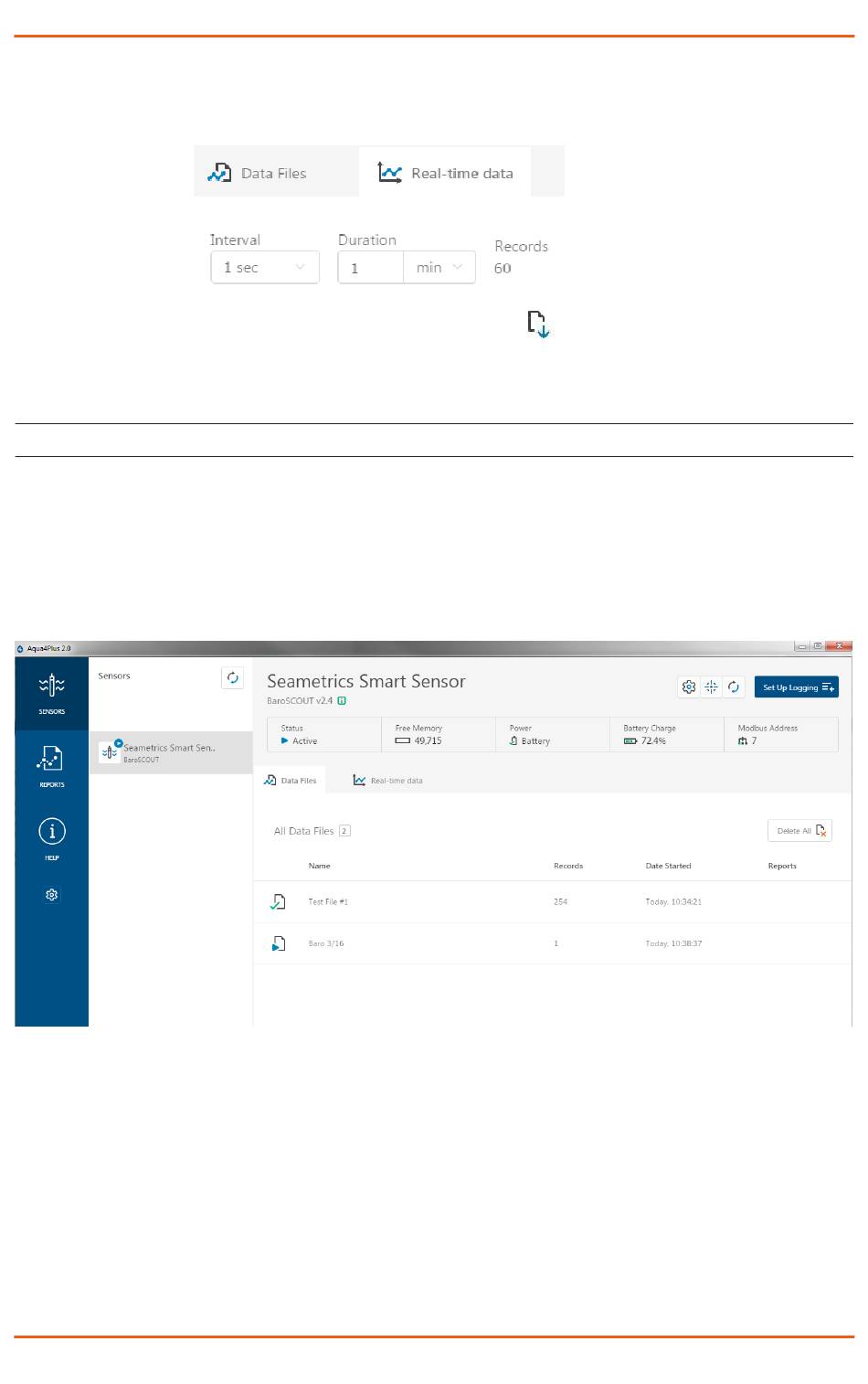Click the Records column header in file list
This screenshot has width=868, height=1384.
(568, 866)
